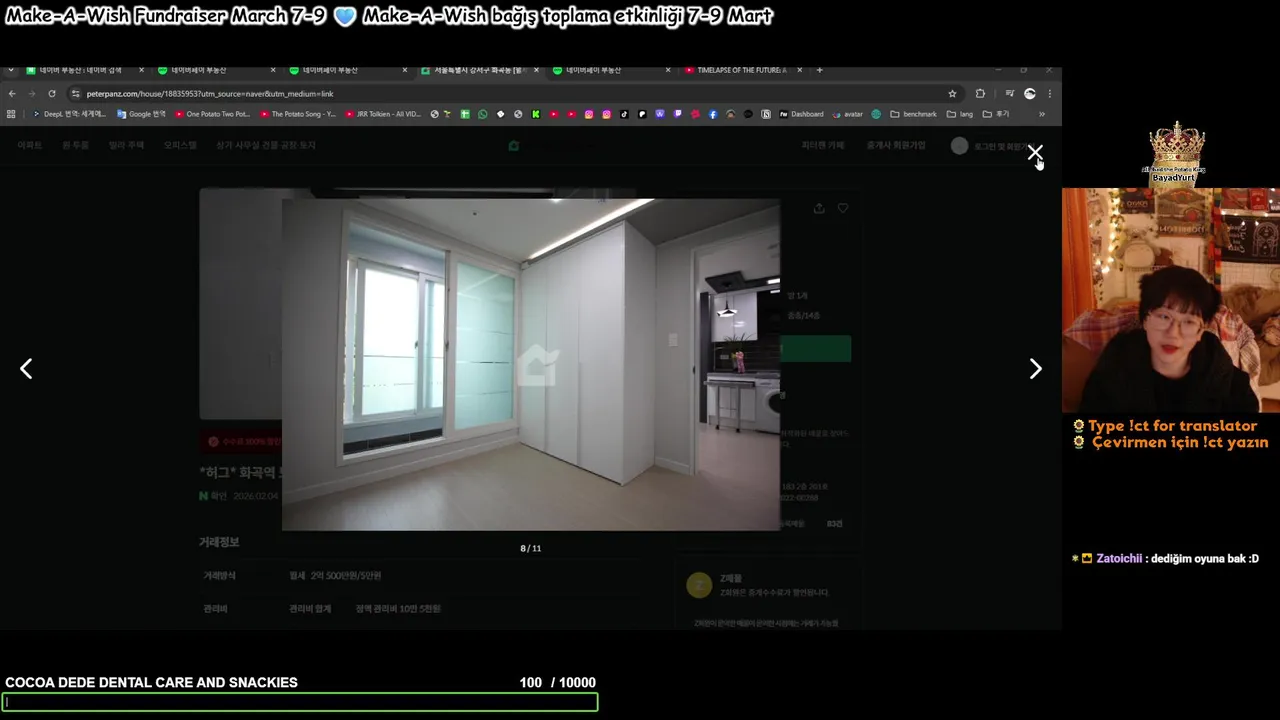This screenshot has height=720, width=1280.
Task: Bookmark this page with the star icon
Action: coord(952,94)
